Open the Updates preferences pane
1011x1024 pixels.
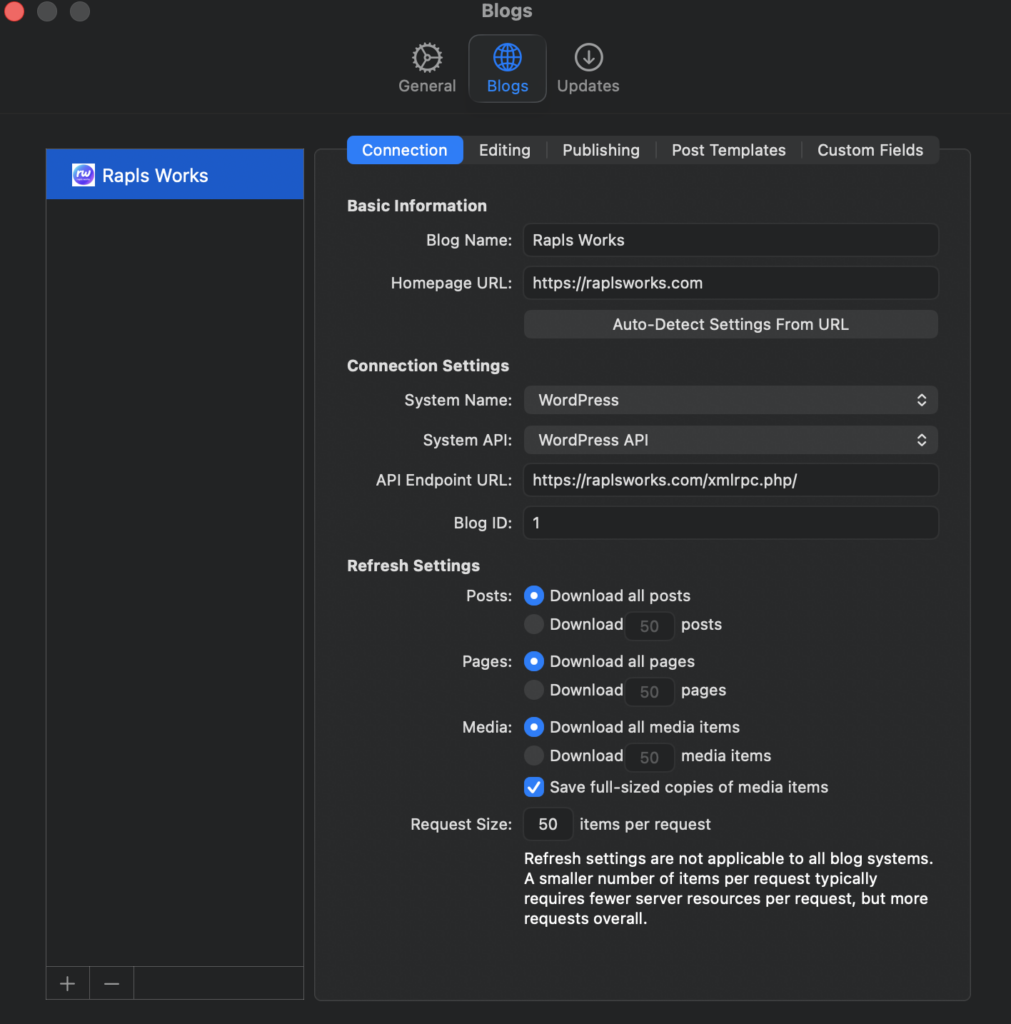click(588, 68)
